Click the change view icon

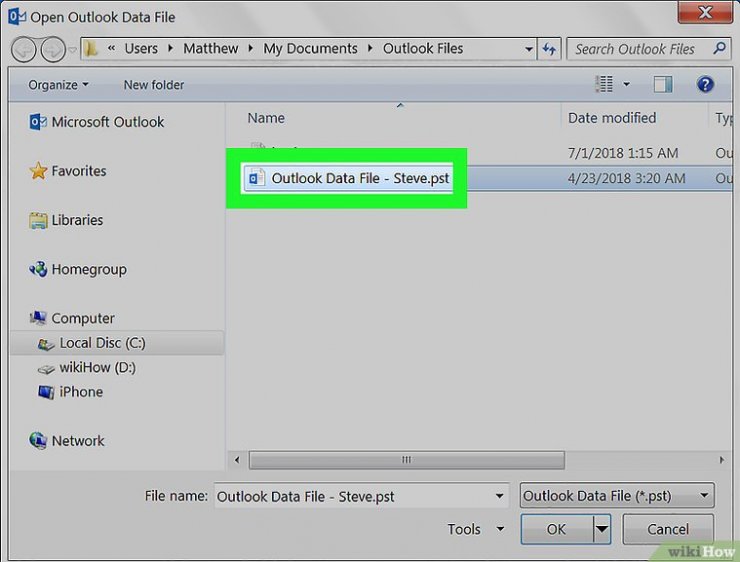coord(604,84)
